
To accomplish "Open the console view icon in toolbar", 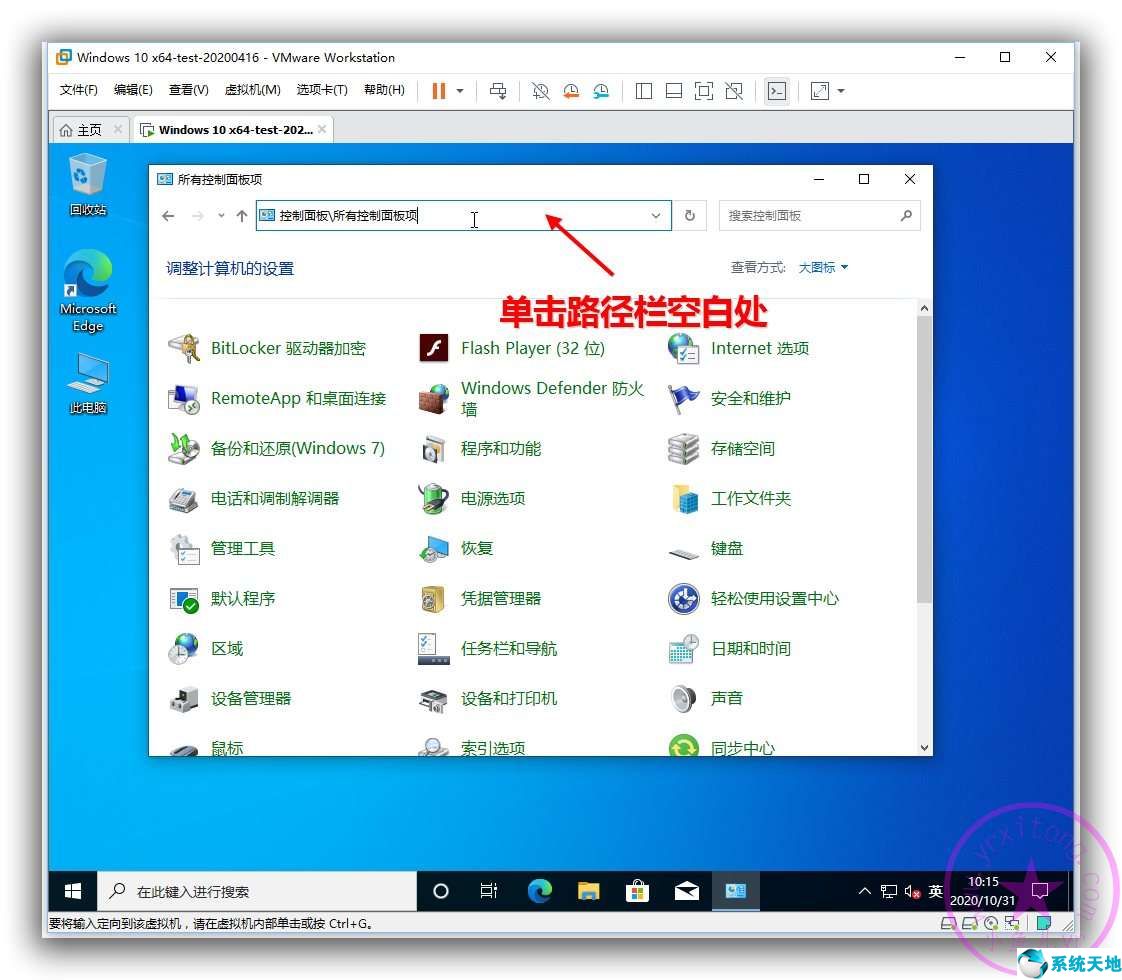I will tap(776, 91).
